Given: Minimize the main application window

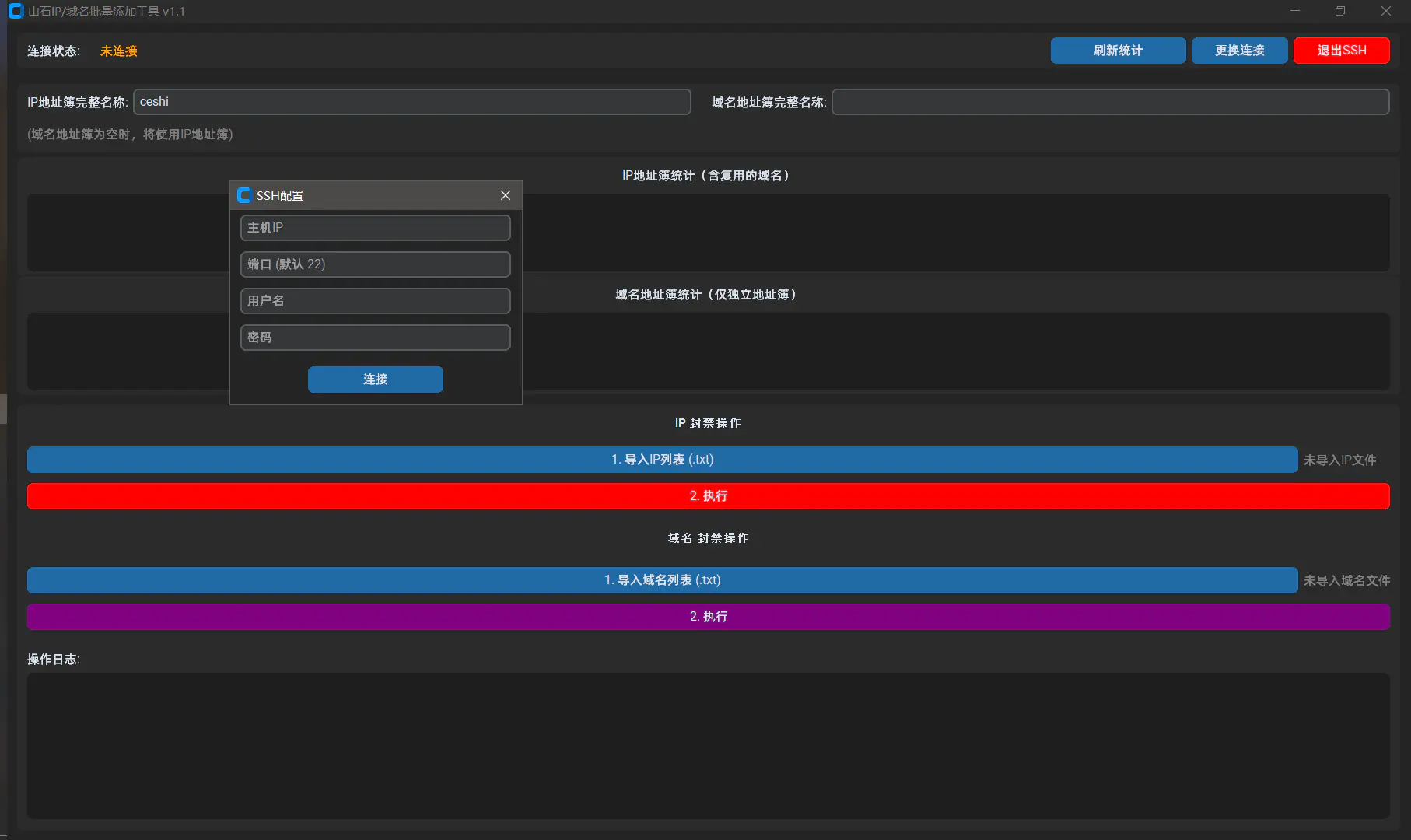Looking at the screenshot, I should pos(1295,12).
